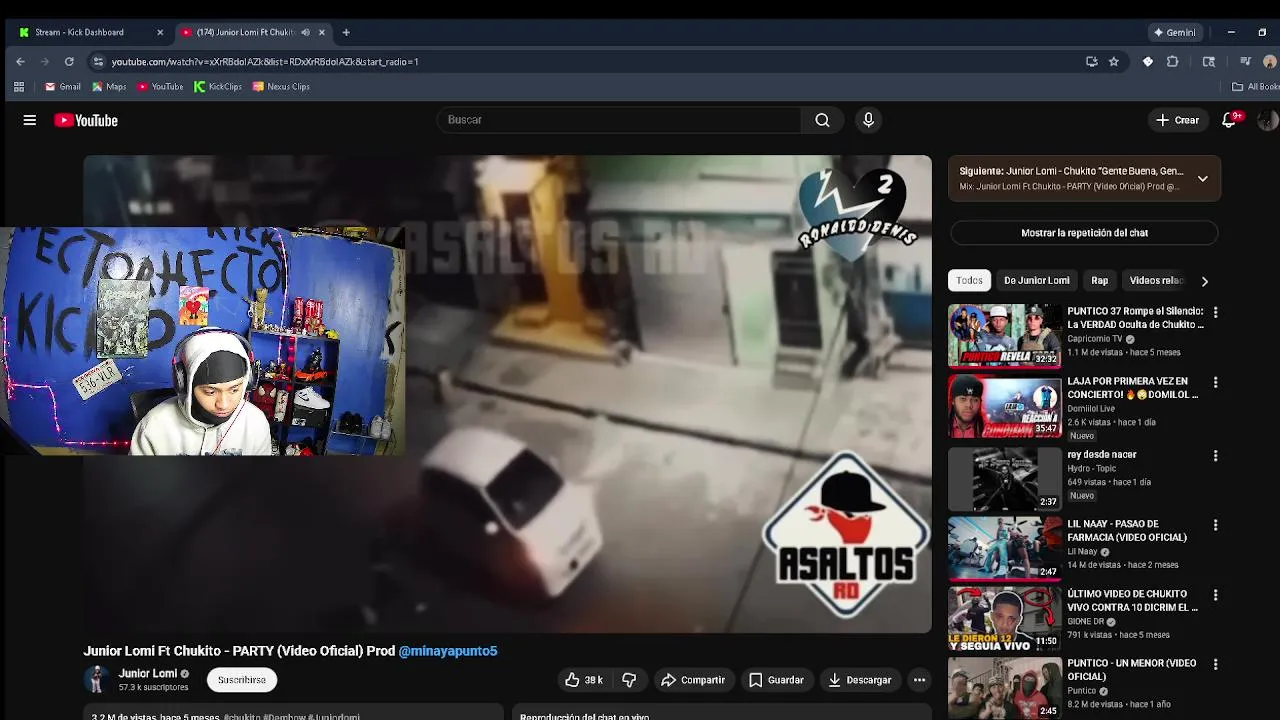This screenshot has width=1280, height=720.
Task: Click the site info icon in address bar
Action: pos(97,61)
